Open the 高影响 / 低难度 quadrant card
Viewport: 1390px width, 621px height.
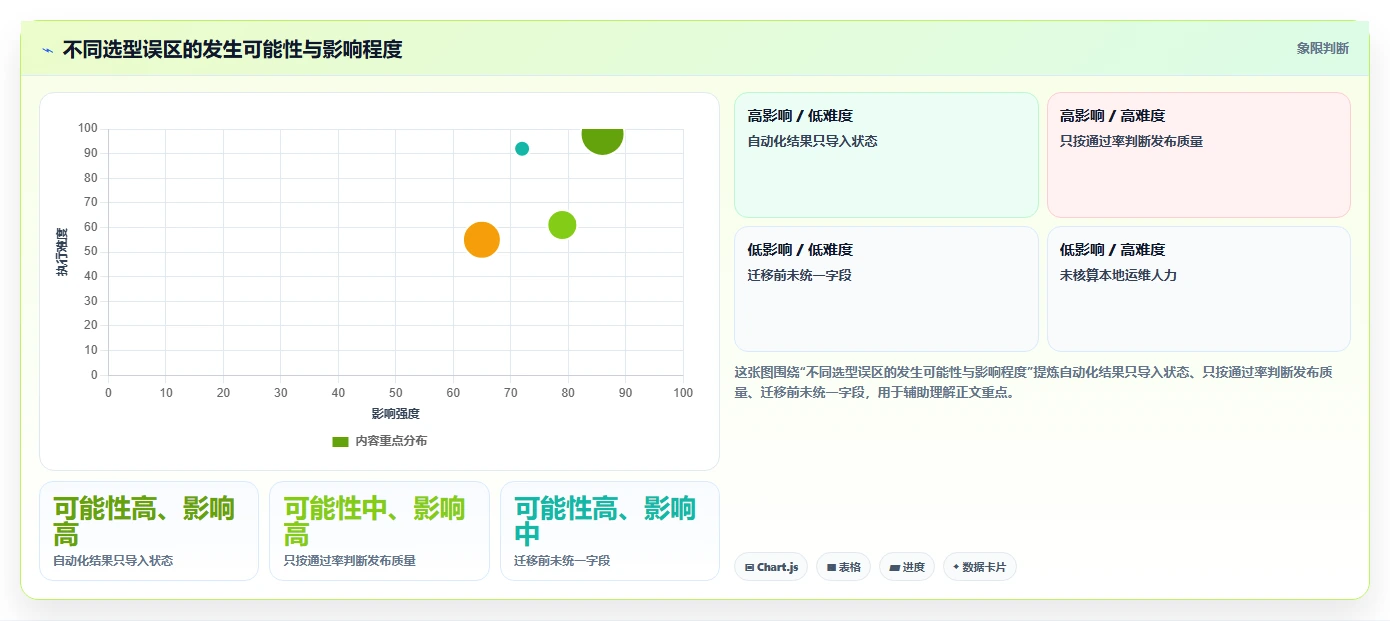(x=886, y=155)
